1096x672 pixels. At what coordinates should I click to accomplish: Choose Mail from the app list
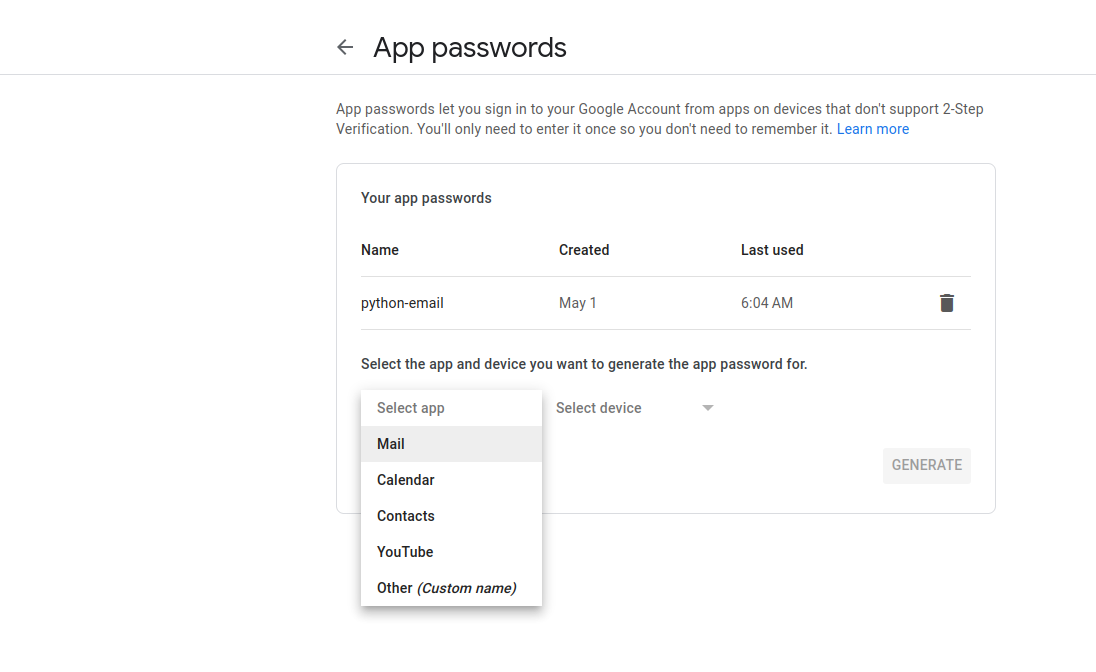click(x=451, y=444)
